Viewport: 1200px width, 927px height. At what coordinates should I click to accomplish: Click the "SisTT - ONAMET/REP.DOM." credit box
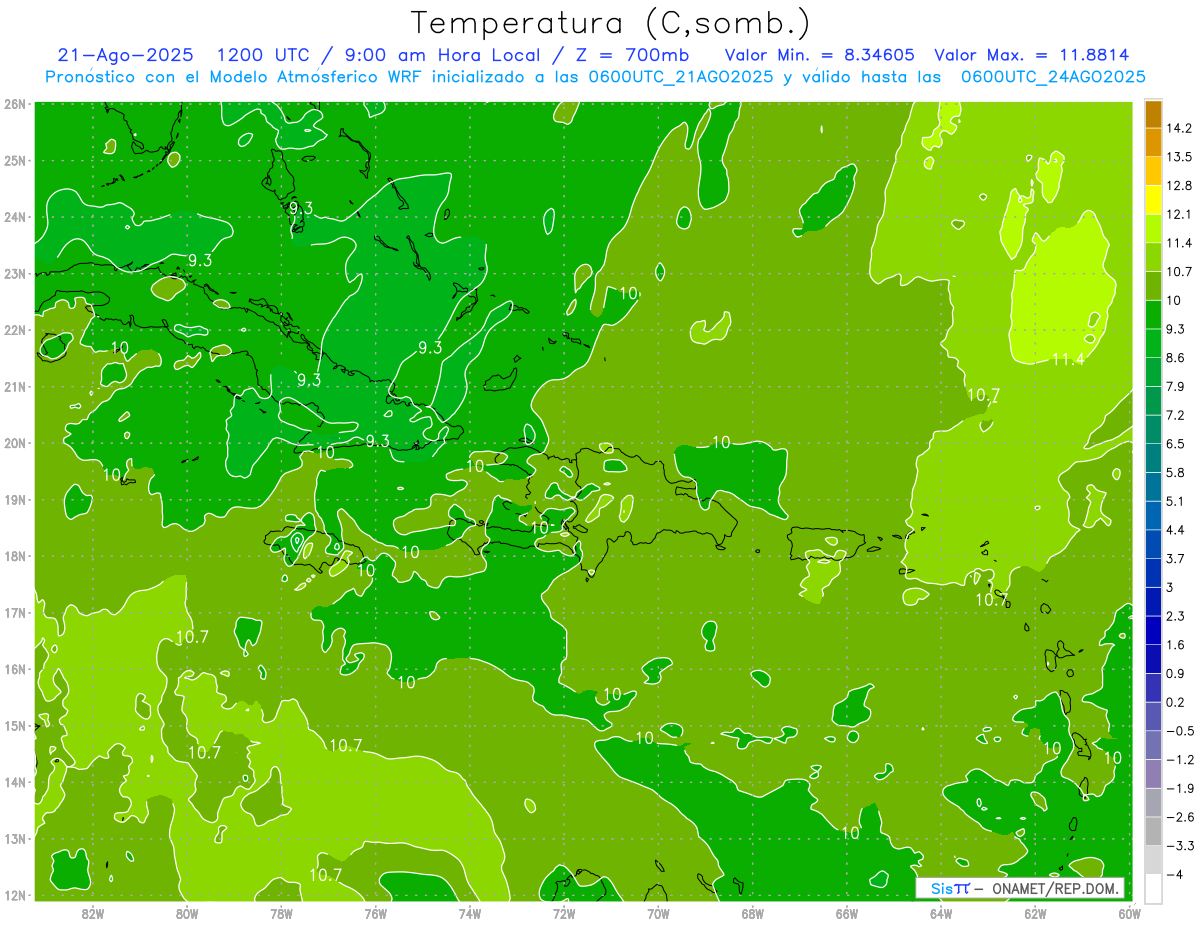pos(1020,888)
